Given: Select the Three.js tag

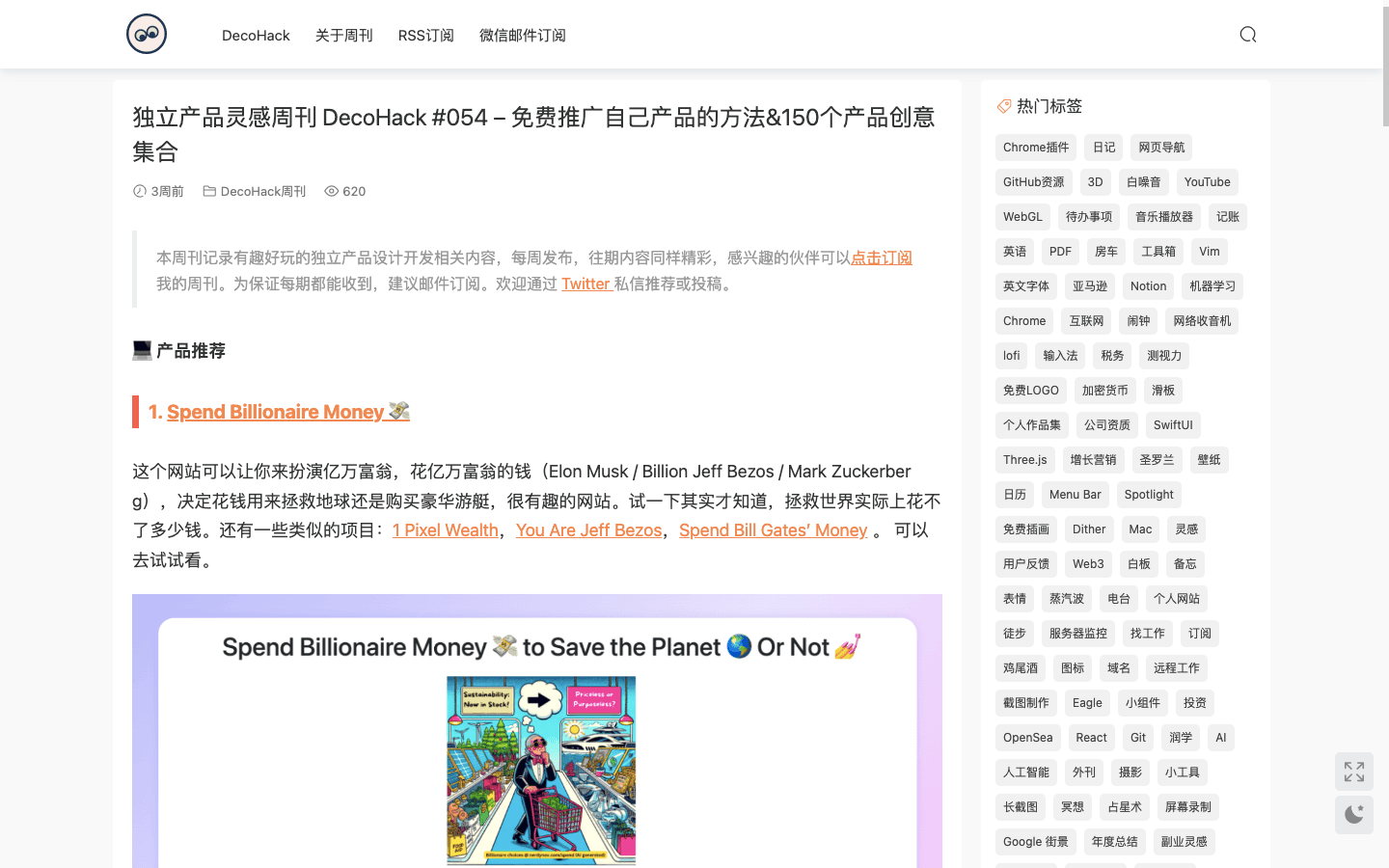Looking at the screenshot, I should tap(1025, 460).
